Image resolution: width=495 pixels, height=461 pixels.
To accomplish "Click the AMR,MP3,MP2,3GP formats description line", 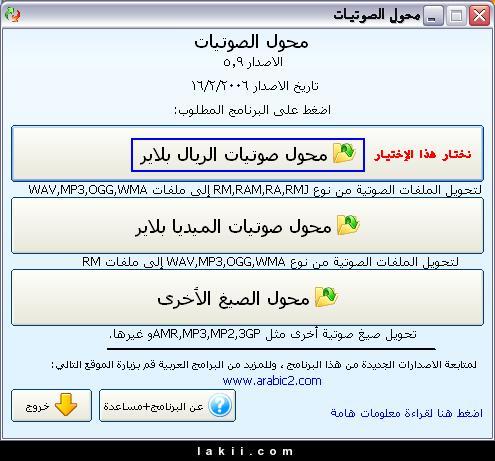I will (263, 334).
